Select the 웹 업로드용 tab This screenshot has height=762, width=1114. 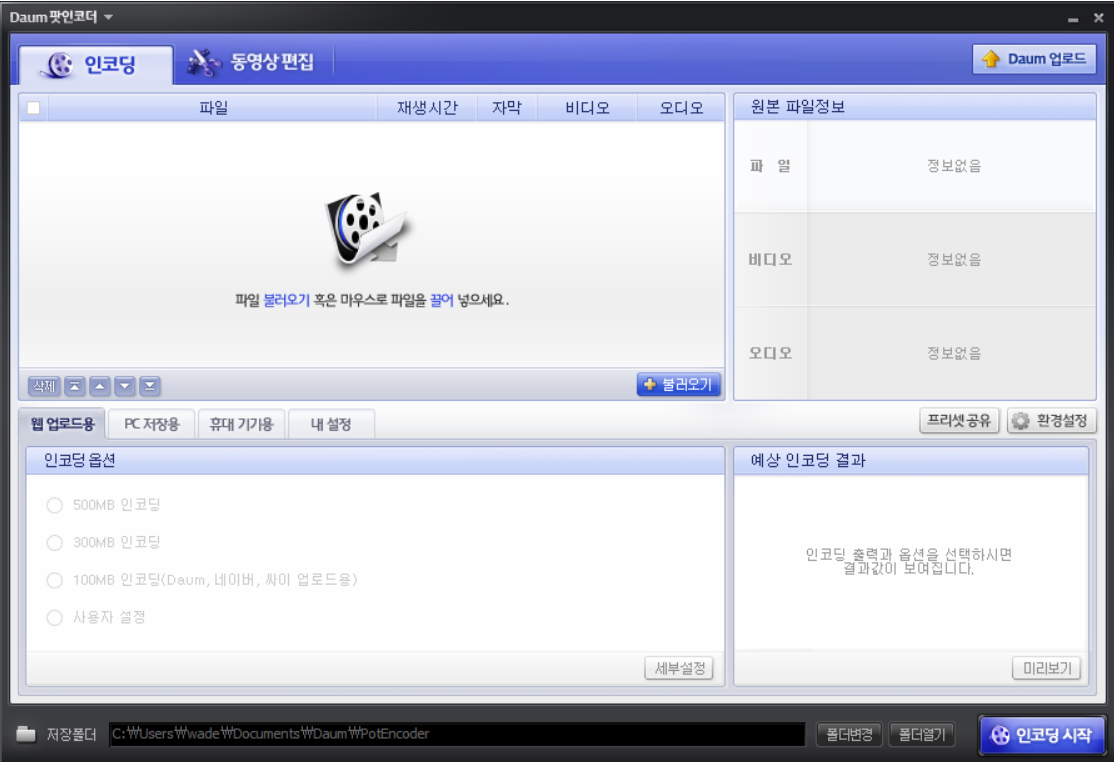(x=63, y=424)
